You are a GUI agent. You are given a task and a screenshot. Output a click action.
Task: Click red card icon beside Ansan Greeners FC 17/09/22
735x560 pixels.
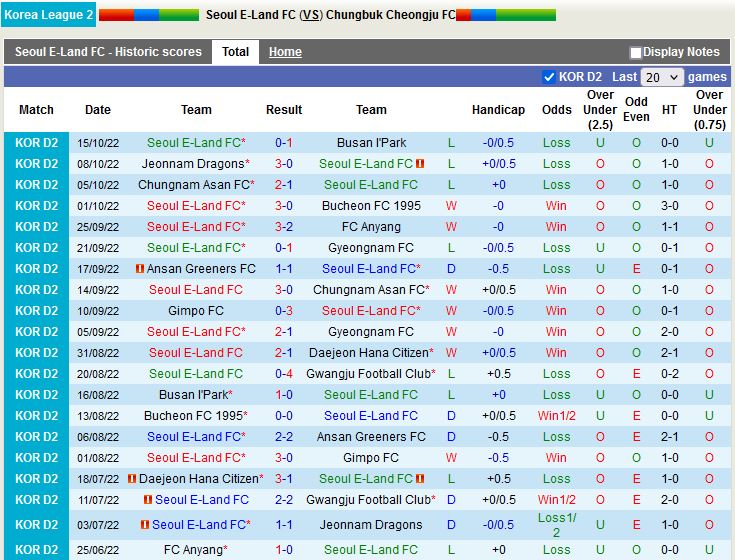click(140, 269)
